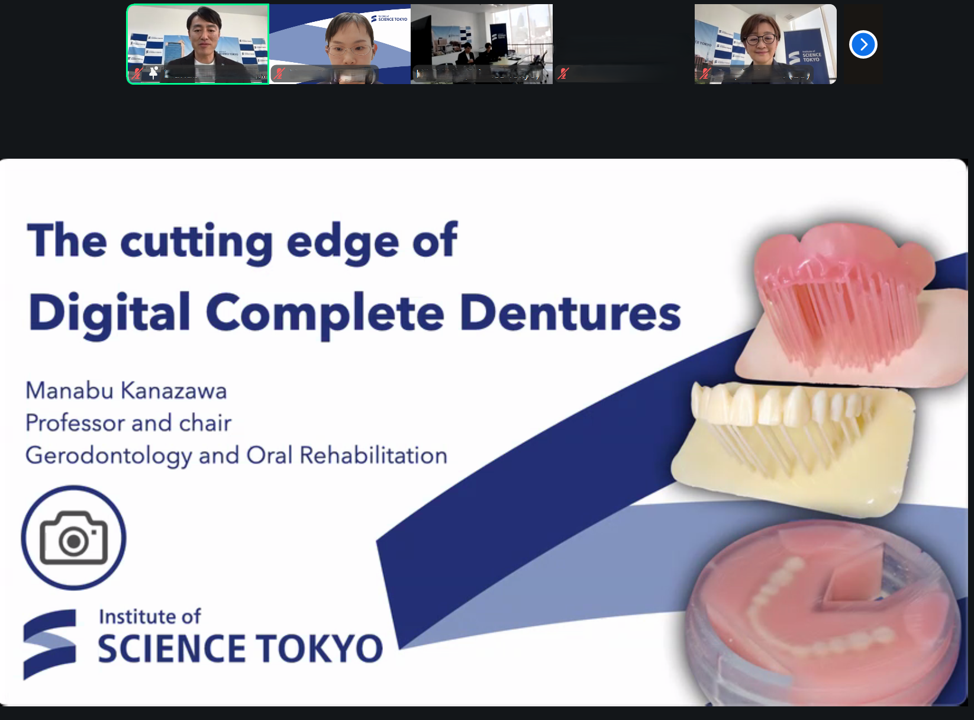Click the 'SCIENCE TOKYO' text on slide
The height and width of the screenshot is (720, 974).
pos(240,648)
